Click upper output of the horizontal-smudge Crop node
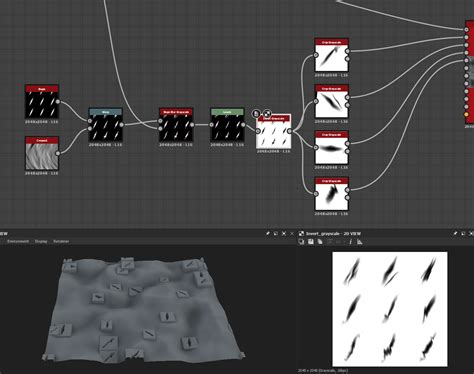The height and width of the screenshot is (374, 474). pyautogui.click(x=348, y=144)
